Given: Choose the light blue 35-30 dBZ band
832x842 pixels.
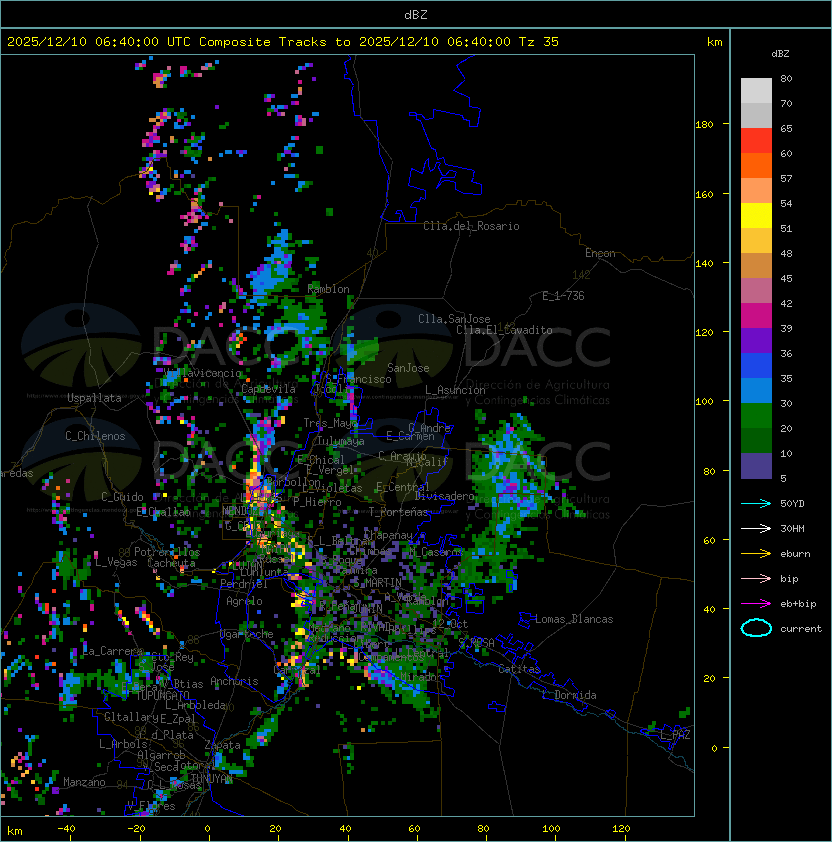Looking at the screenshot, I should (756, 391).
